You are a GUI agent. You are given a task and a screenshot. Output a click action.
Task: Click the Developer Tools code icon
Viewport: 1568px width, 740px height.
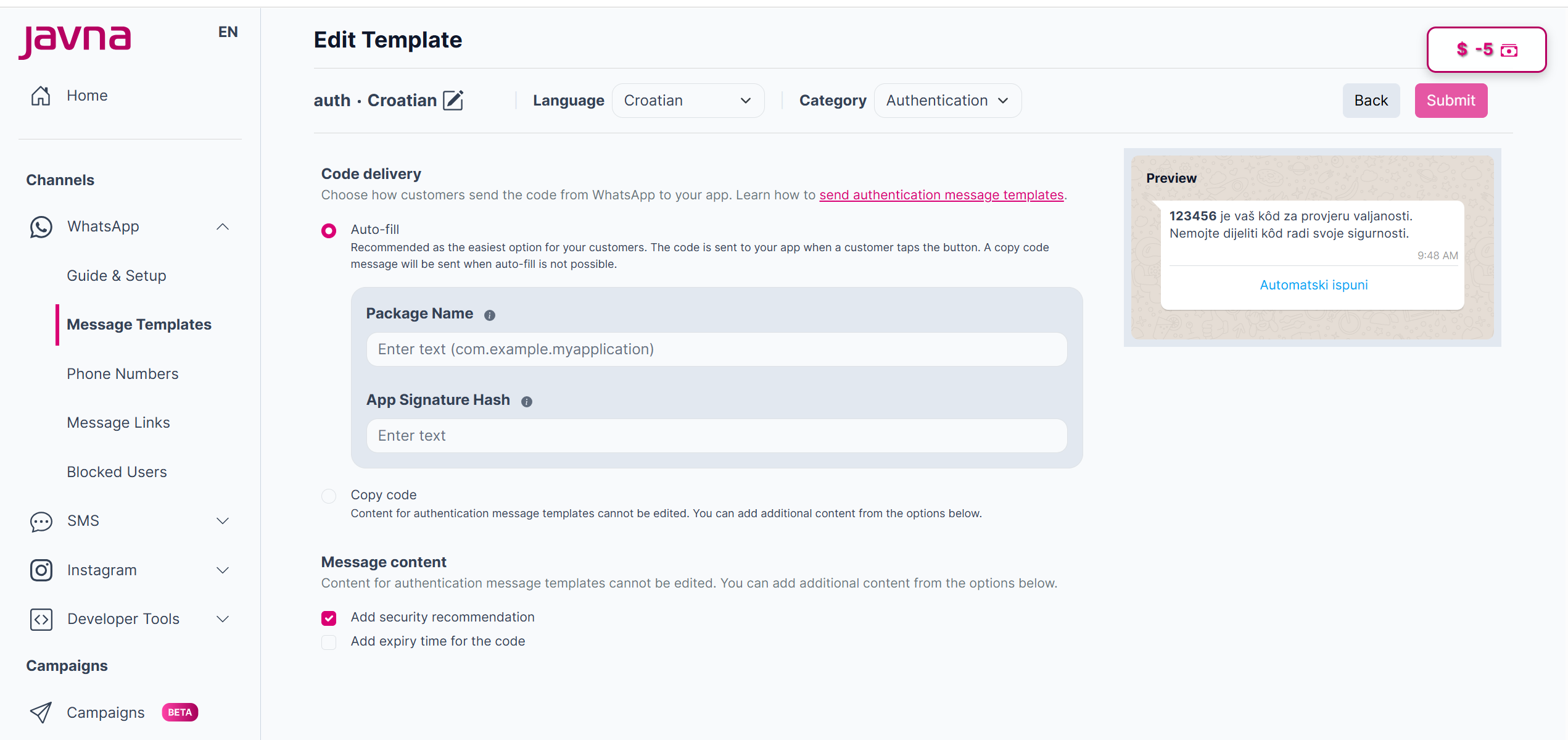[41, 619]
